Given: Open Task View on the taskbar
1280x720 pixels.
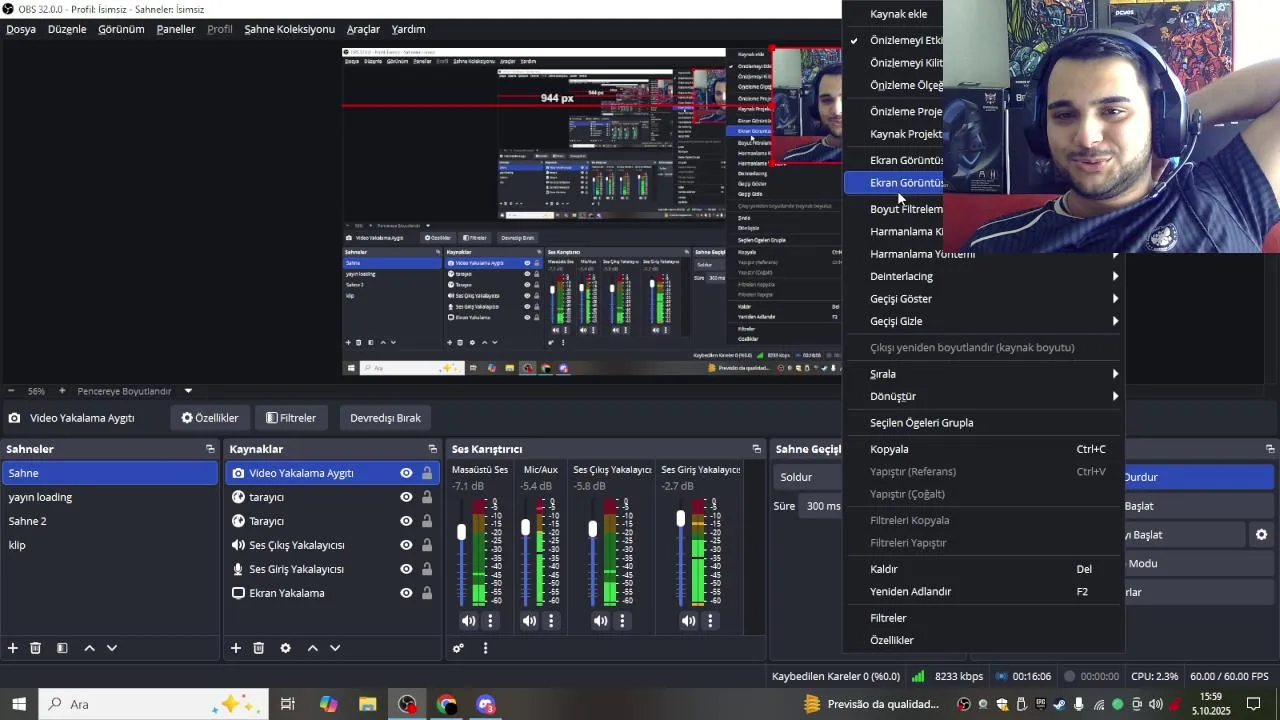Looking at the screenshot, I should tap(288, 704).
